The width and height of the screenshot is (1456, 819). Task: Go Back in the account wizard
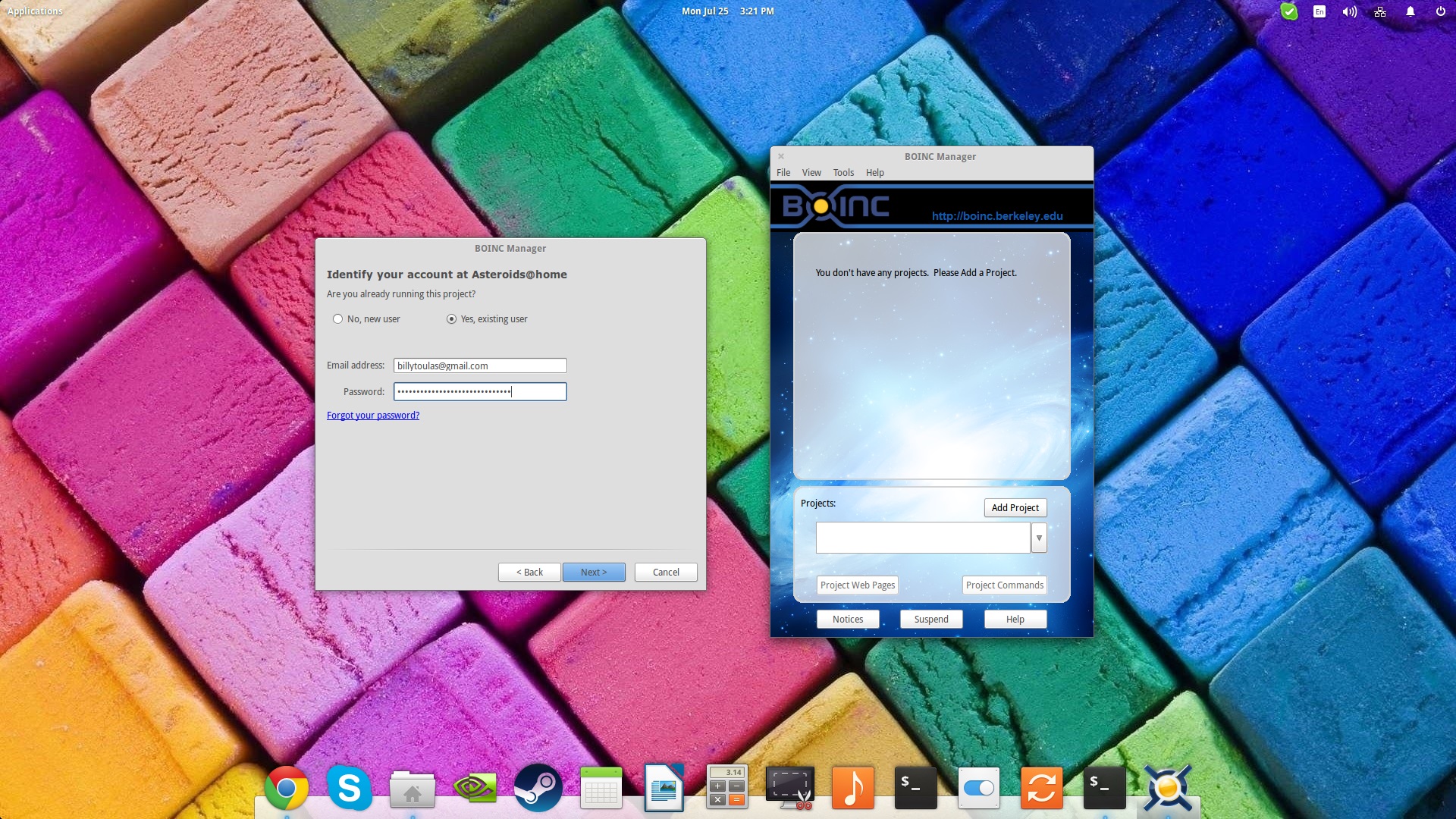tap(529, 573)
